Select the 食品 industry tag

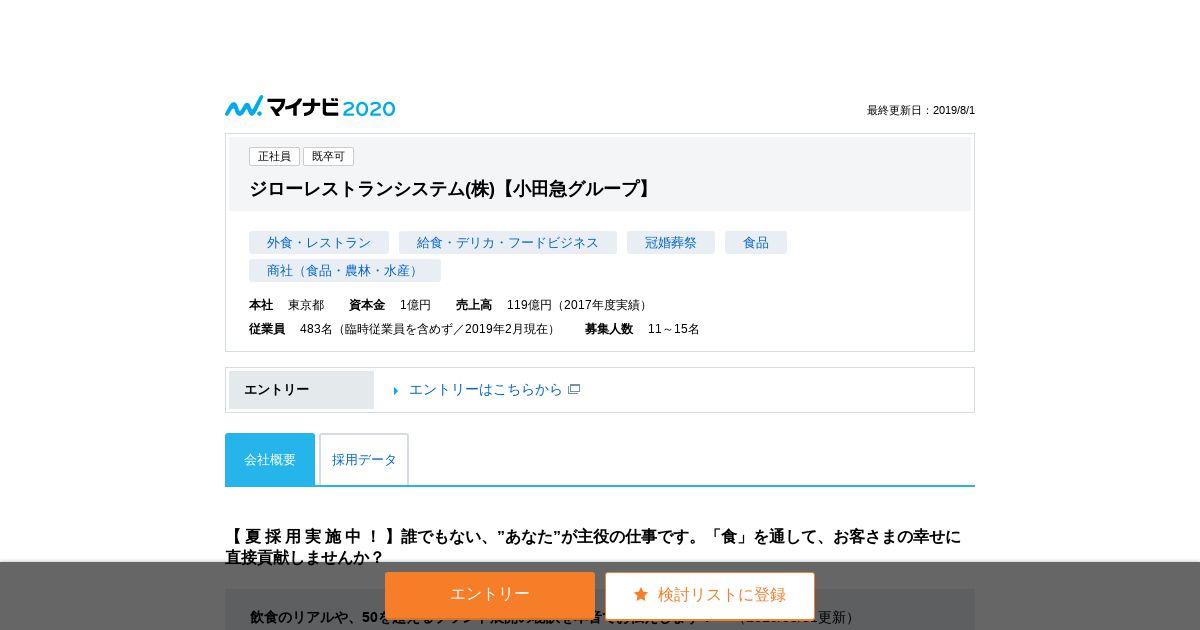click(x=756, y=242)
